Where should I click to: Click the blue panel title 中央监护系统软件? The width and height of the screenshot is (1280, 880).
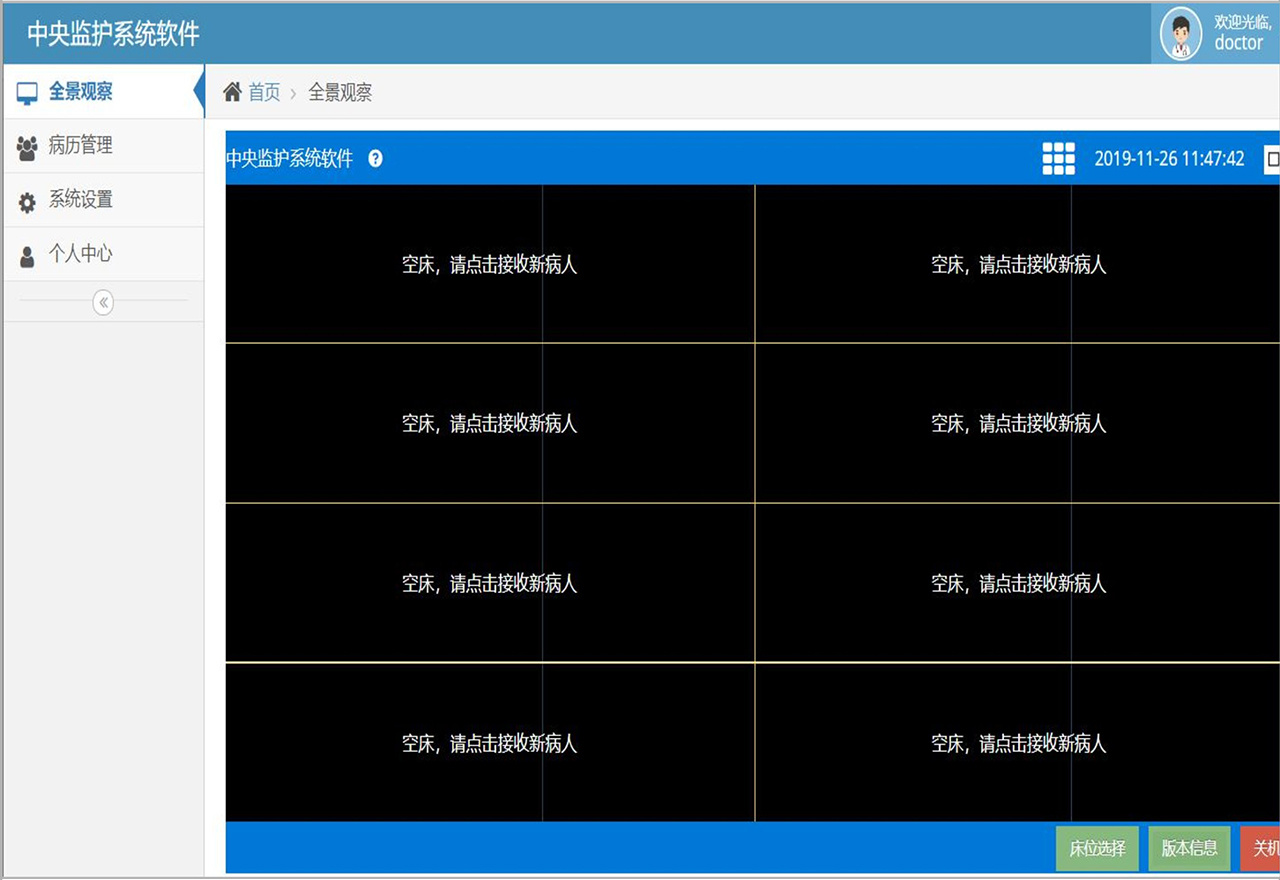[289, 159]
